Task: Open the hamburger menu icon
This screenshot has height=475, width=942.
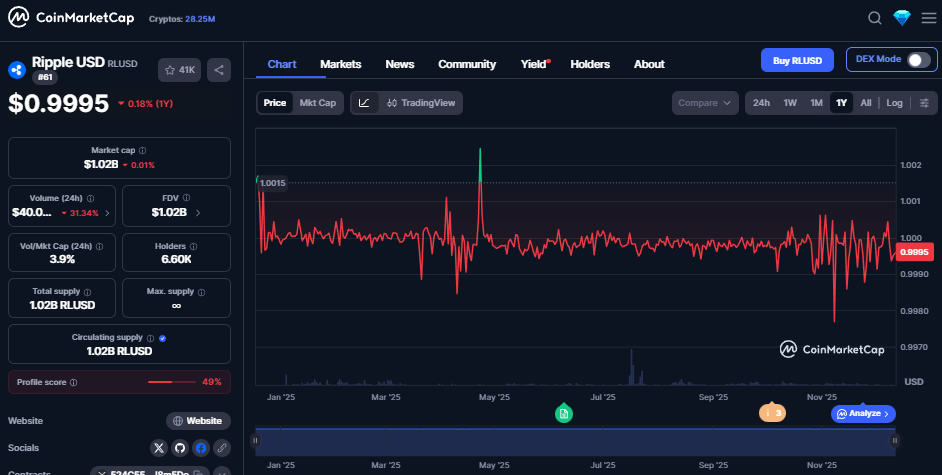Action: click(x=928, y=18)
